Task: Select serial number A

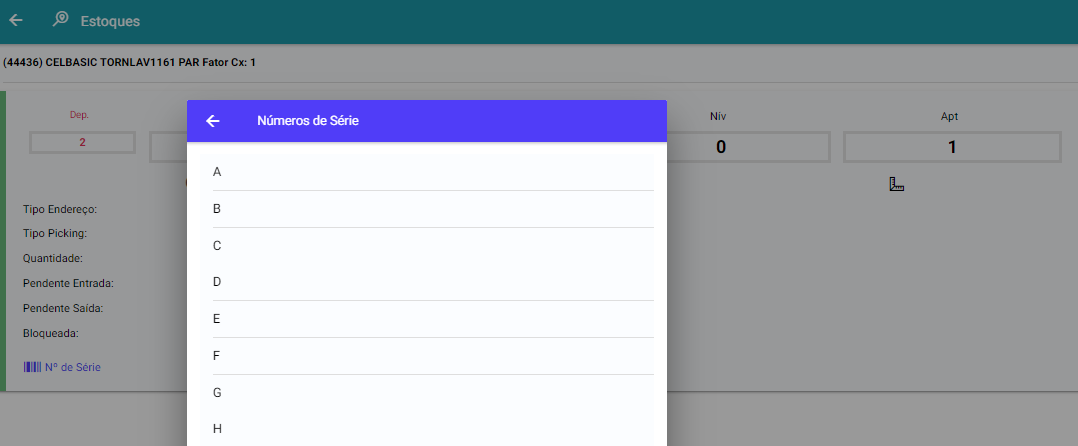Action: pos(433,172)
